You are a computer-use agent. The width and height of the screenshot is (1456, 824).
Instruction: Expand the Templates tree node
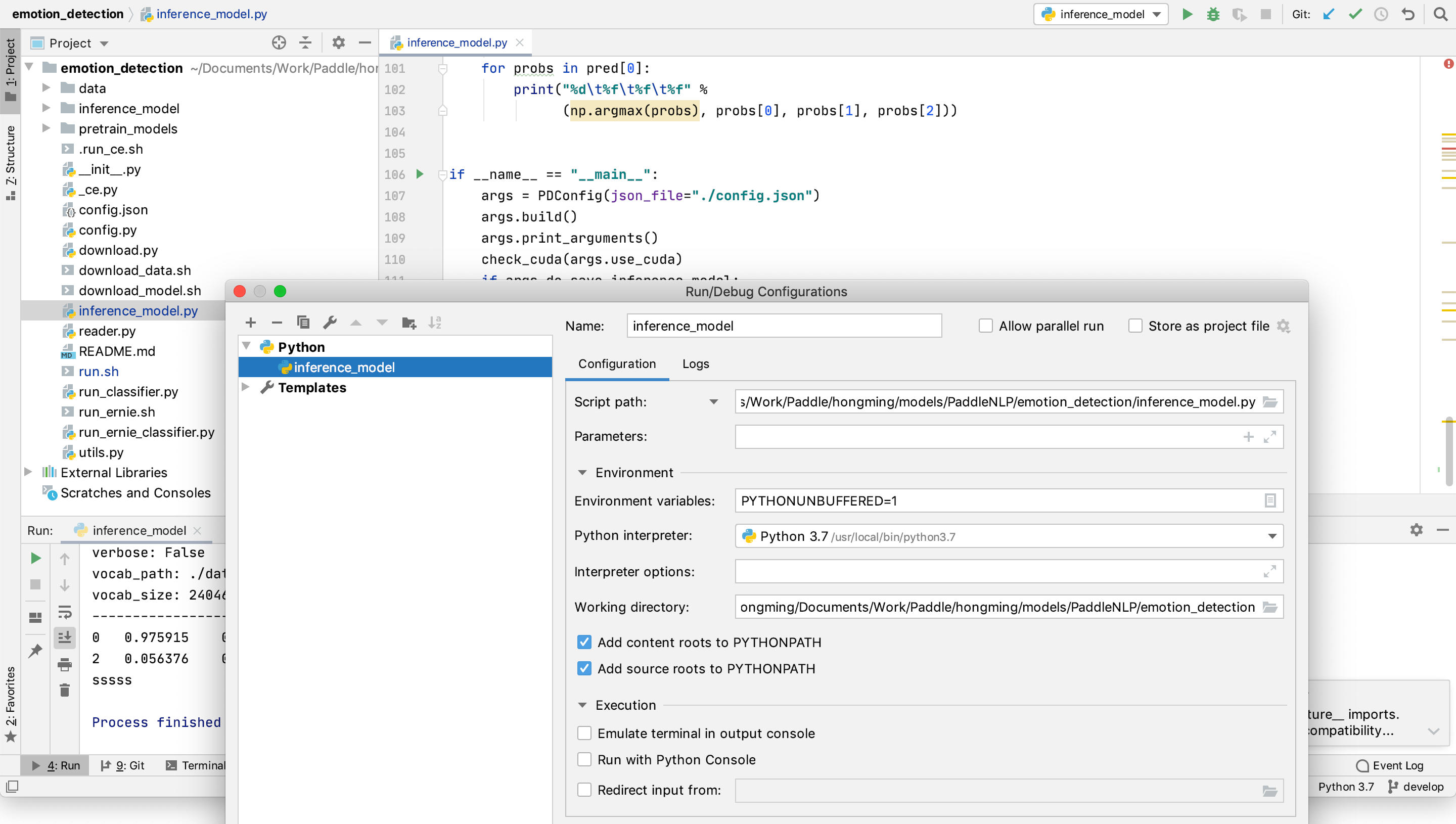tap(246, 387)
